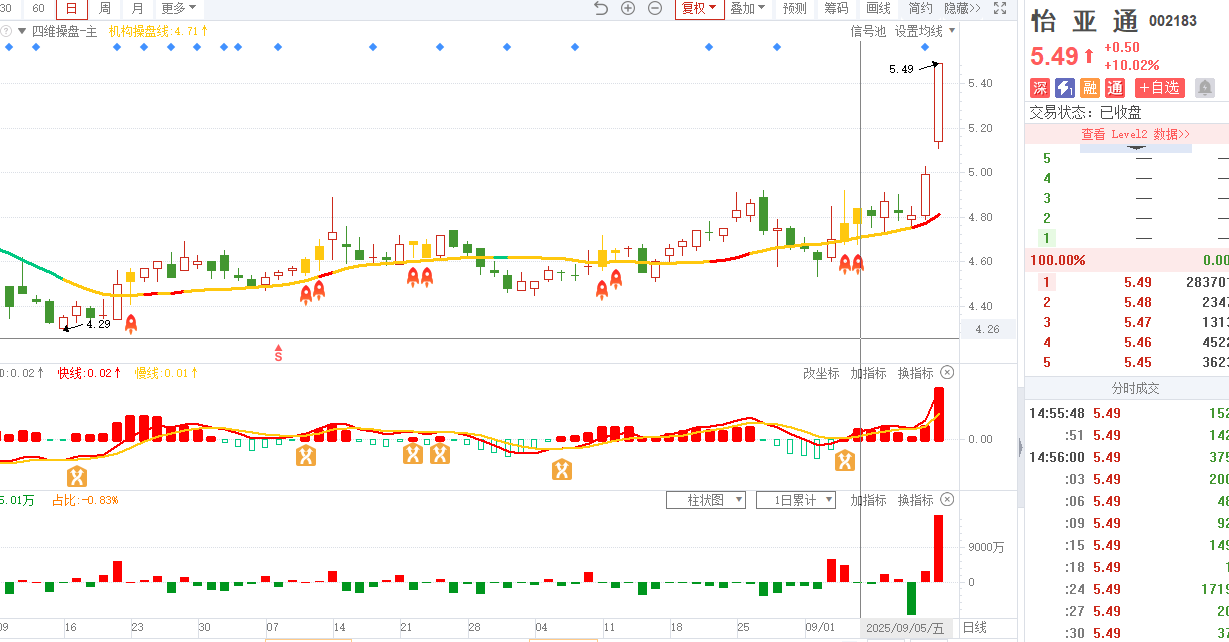1229x642 pixels.
Task: Open the 复权 adjustment dropdown
Action: coord(699,8)
